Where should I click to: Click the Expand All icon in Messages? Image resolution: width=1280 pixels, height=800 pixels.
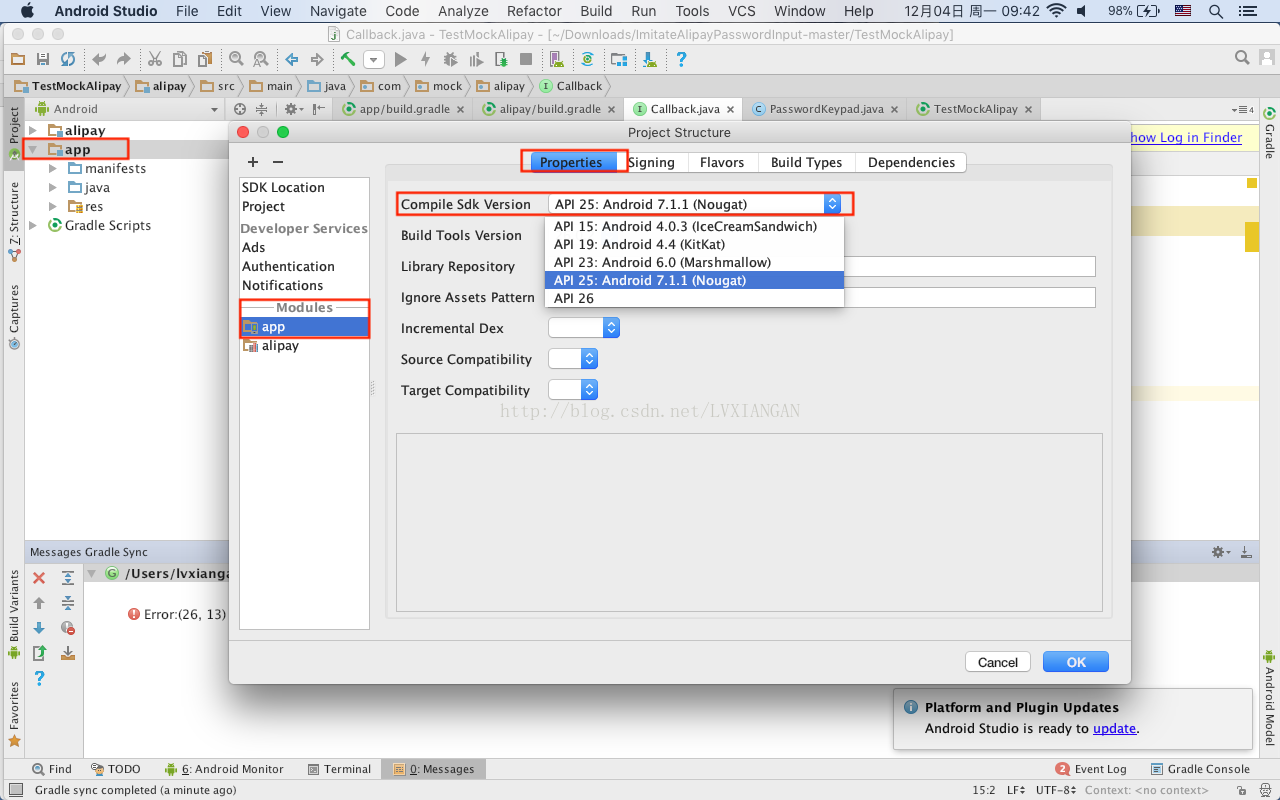[x=68, y=578]
